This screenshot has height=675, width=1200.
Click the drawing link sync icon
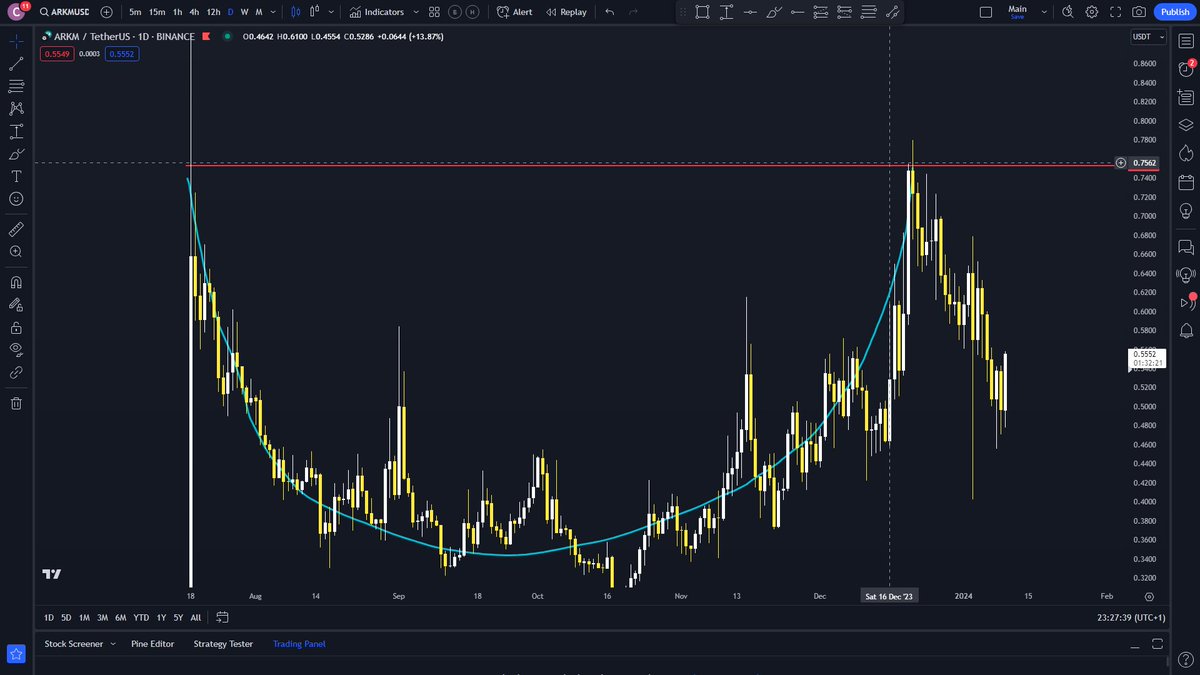[x=16, y=372]
